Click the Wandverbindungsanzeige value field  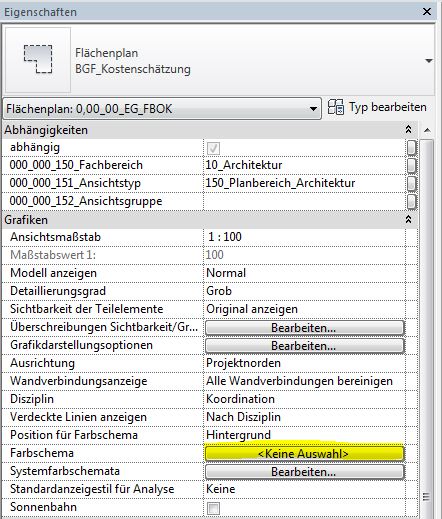[304, 381]
